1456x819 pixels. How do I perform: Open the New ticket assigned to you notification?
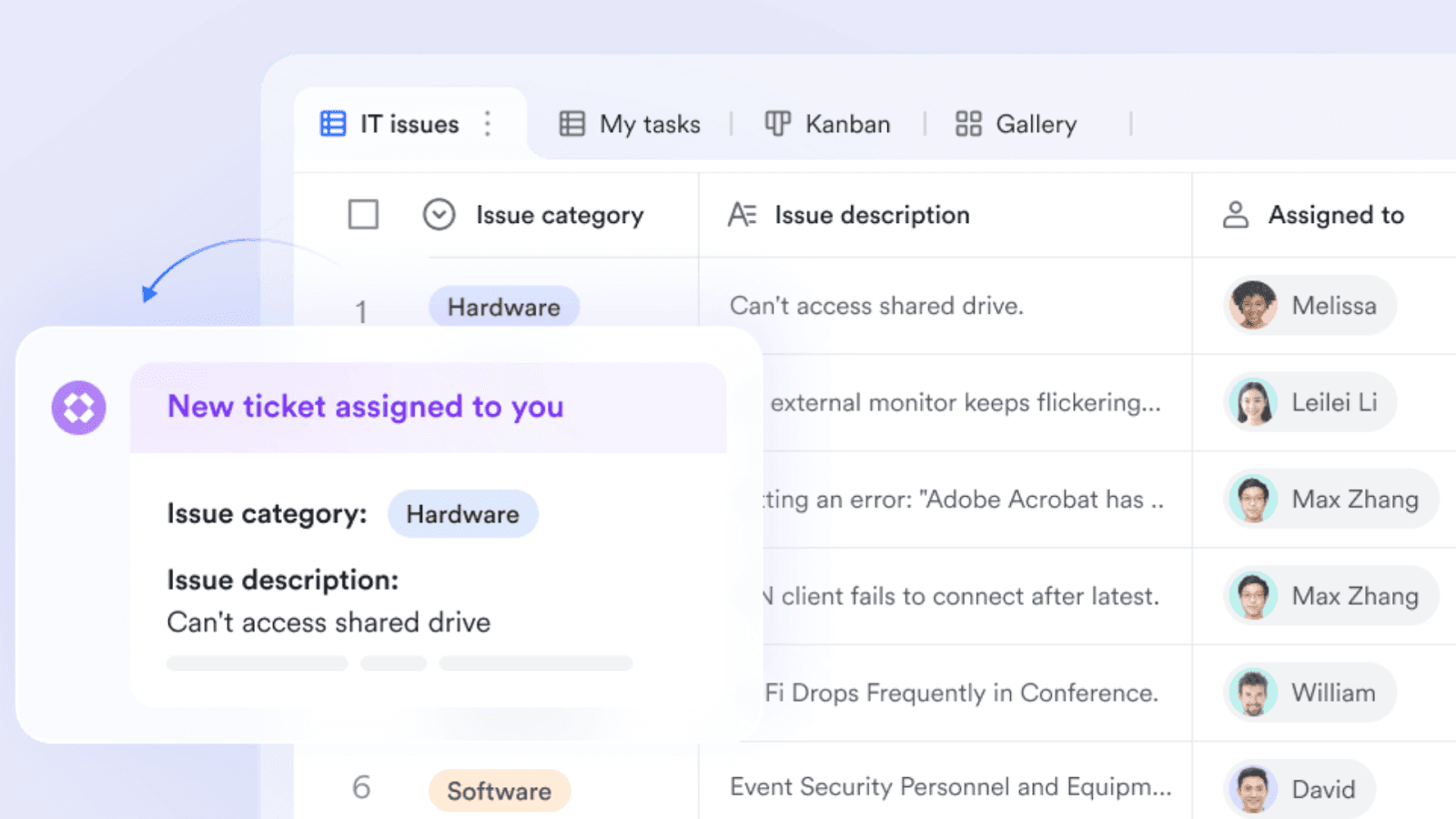(366, 407)
